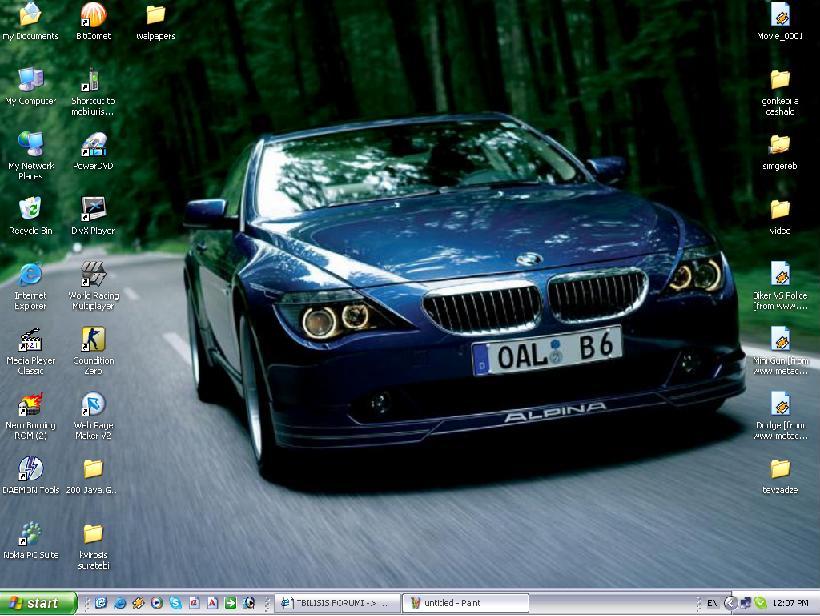The height and width of the screenshot is (616, 820).
Task: Open the Condition Zero game shortcut
Action: click(93, 340)
